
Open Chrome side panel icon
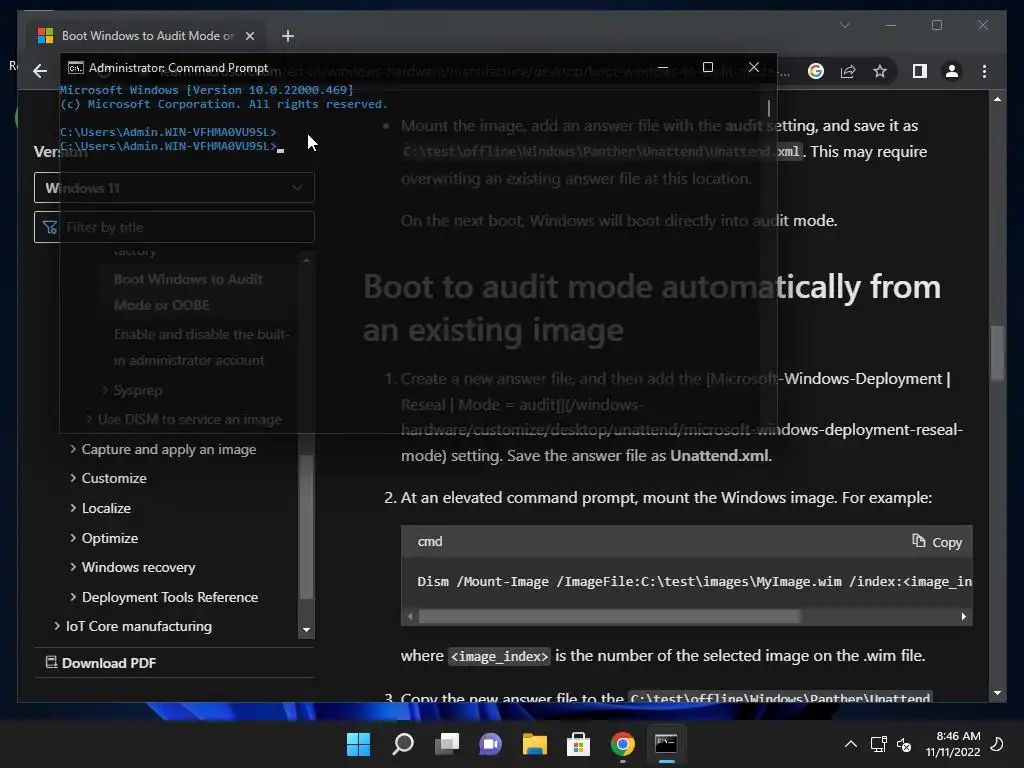[920, 71]
